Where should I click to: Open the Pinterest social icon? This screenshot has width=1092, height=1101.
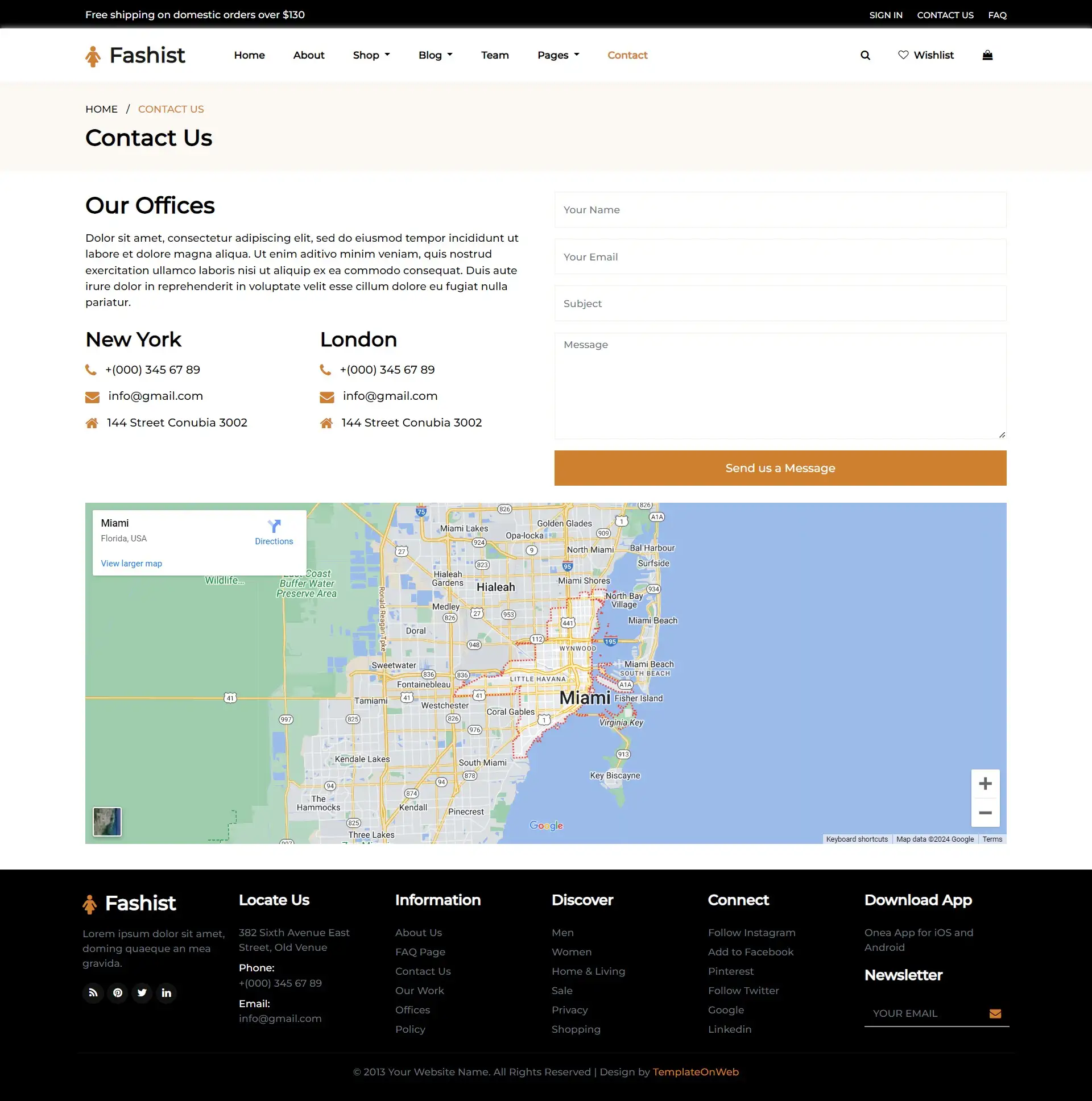pyautogui.click(x=117, y=993)
